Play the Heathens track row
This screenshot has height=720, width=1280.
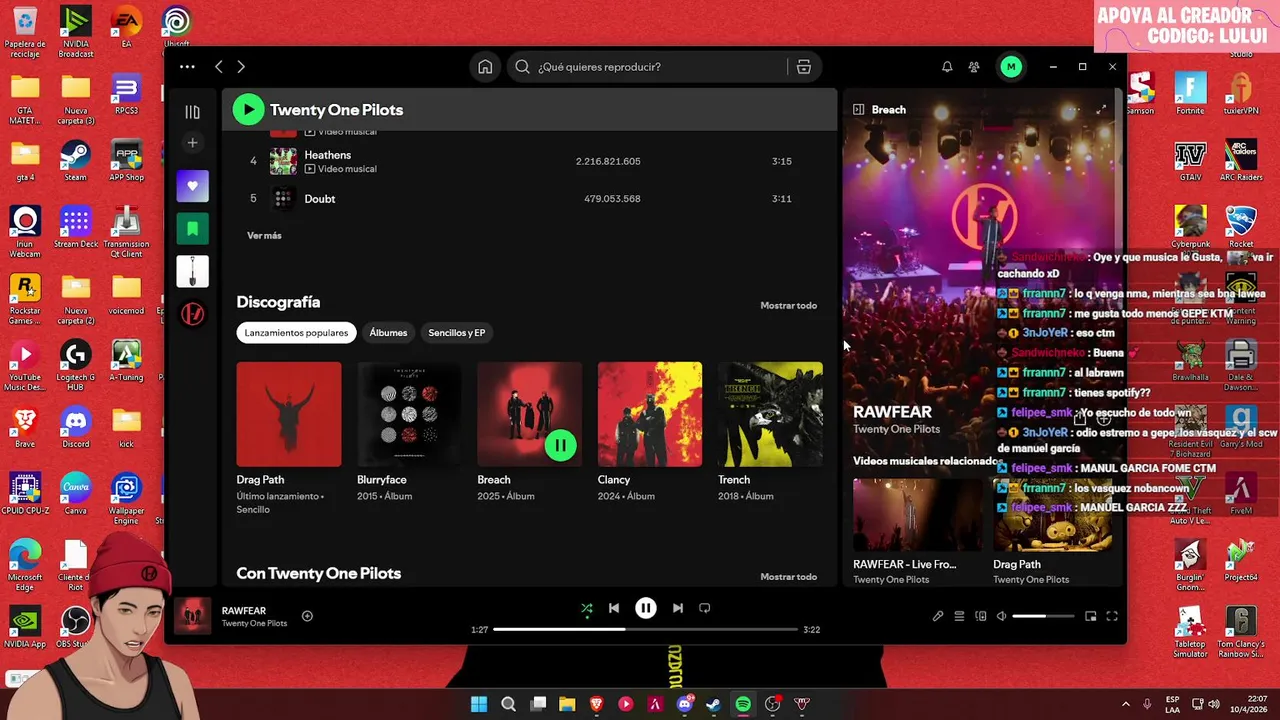pyautogui.click(x=529, y=161)
